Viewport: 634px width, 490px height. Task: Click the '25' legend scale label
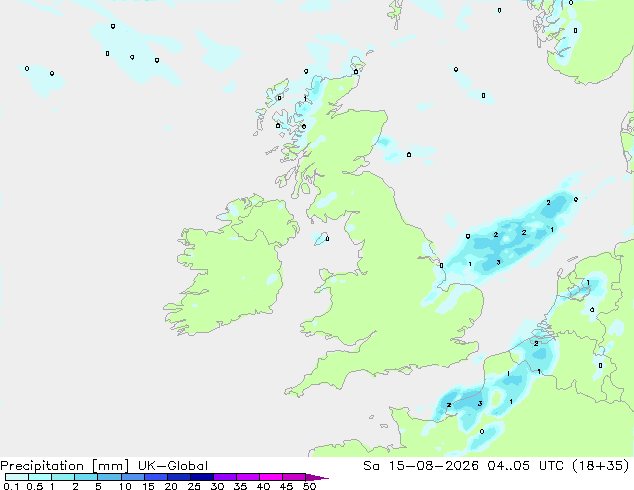click(194, 486)
